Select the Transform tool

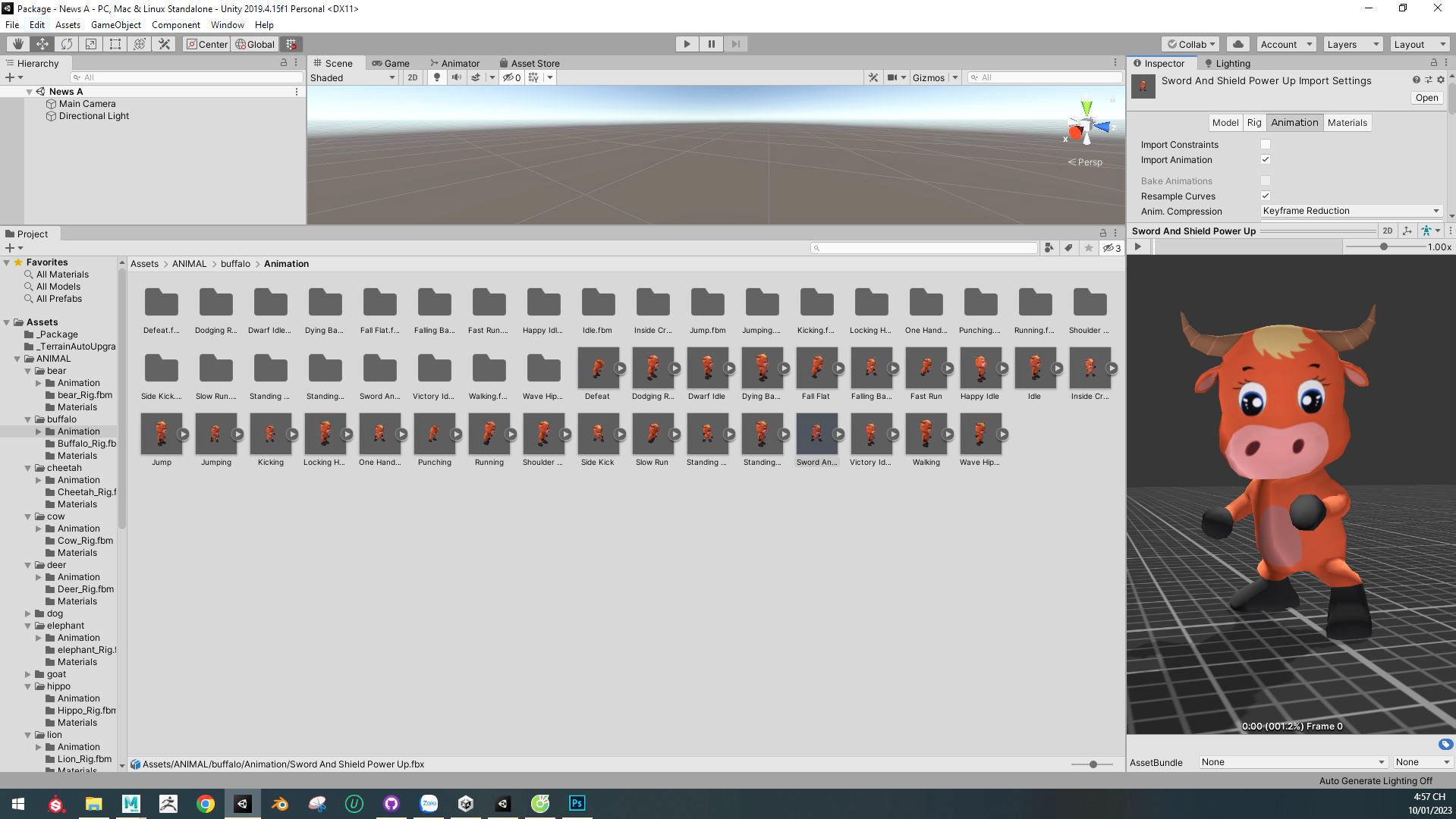(140, 44)
